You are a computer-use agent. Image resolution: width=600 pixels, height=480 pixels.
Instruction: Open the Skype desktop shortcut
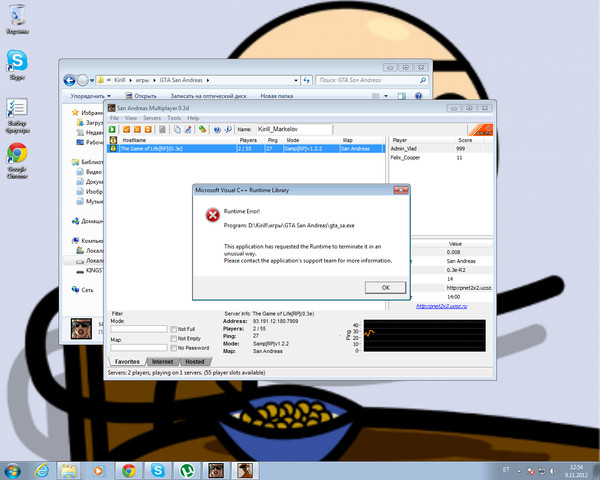(17, 65)
